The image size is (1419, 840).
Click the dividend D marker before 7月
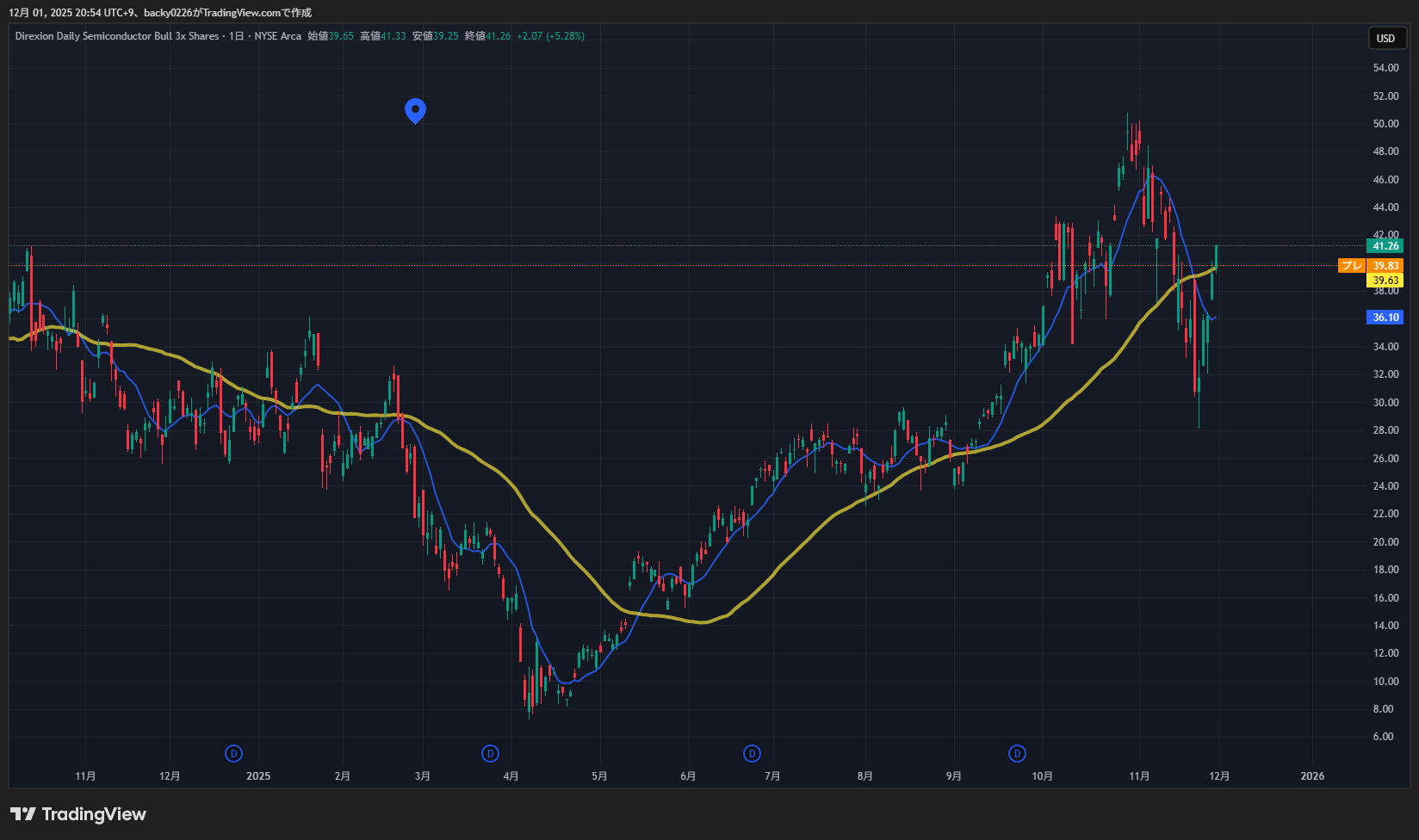(752, 754)
